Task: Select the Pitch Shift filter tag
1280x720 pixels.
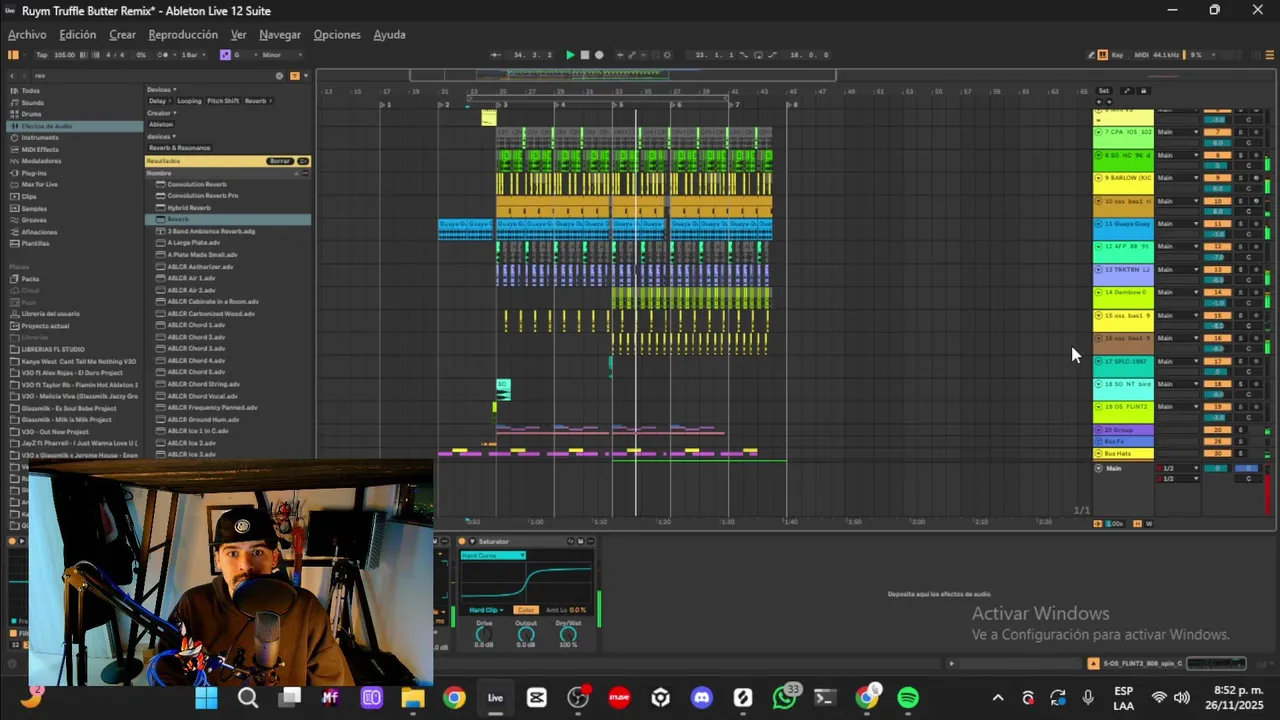Action: point(223,101)
